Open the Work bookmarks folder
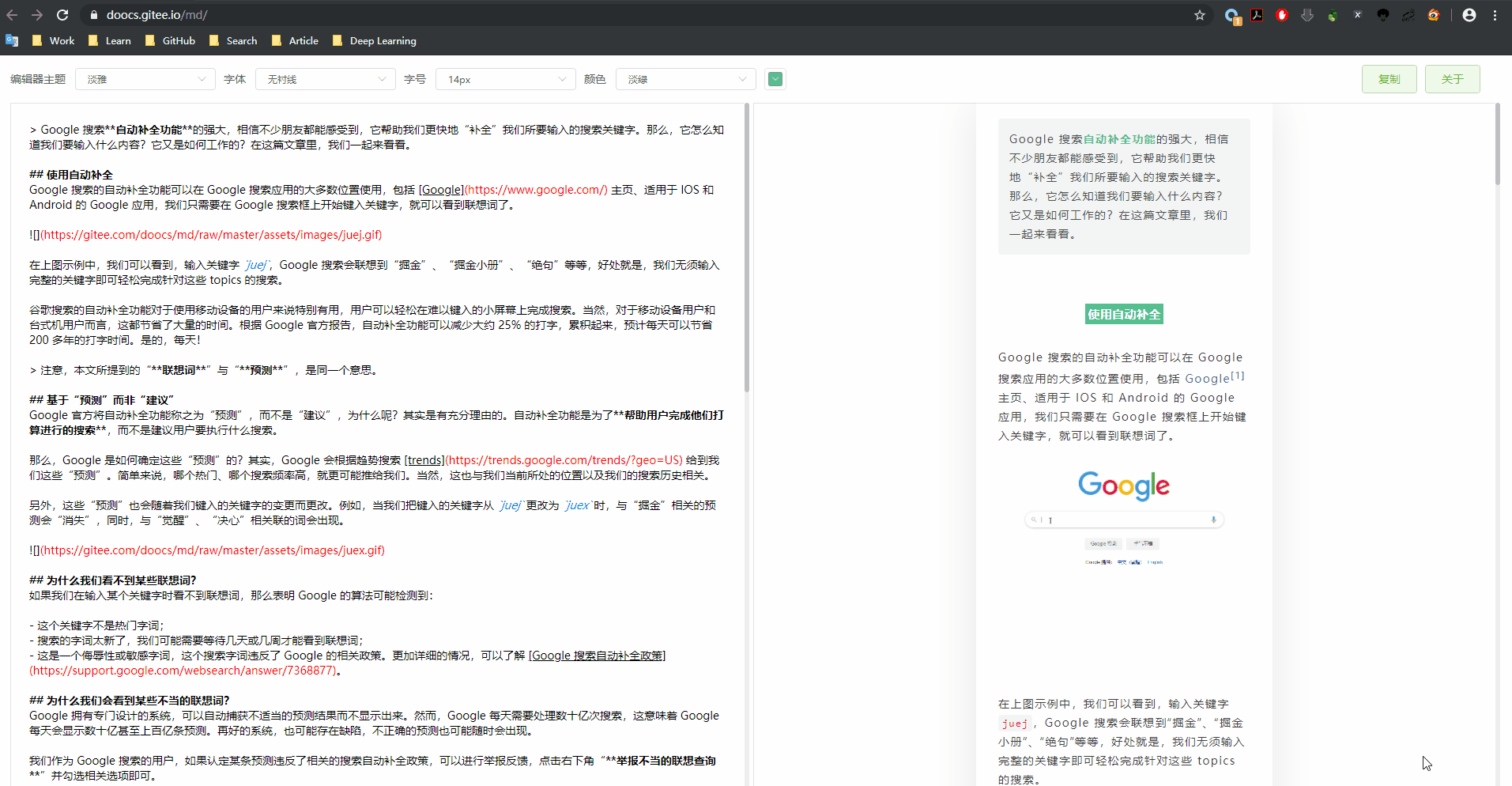The height and width of the screenshot is (786, 1512). coord(53,40)
